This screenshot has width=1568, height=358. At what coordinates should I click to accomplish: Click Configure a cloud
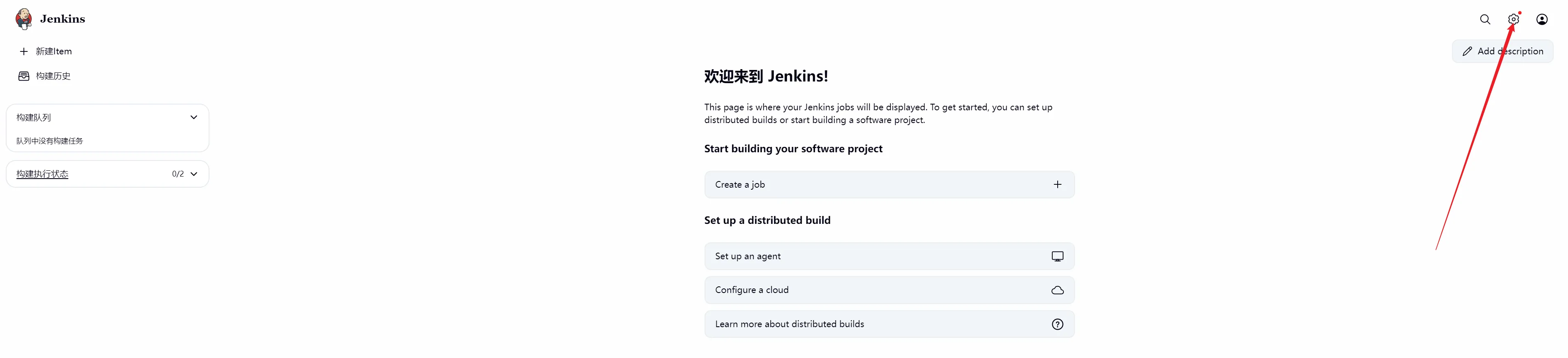(x=889, y=290)
